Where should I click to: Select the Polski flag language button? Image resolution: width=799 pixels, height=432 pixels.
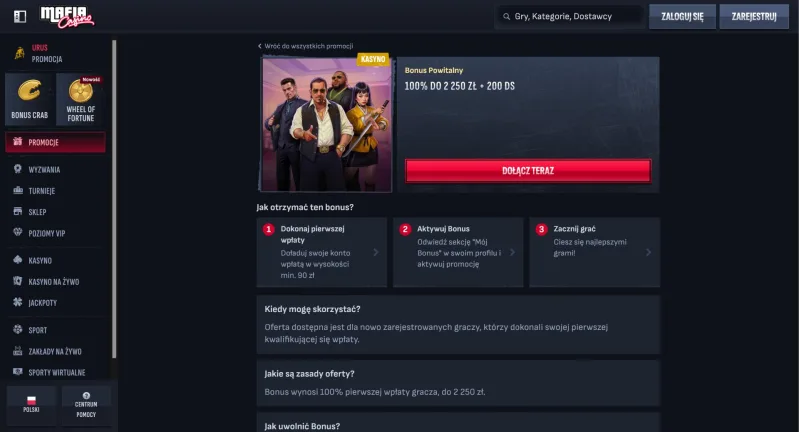31,405
